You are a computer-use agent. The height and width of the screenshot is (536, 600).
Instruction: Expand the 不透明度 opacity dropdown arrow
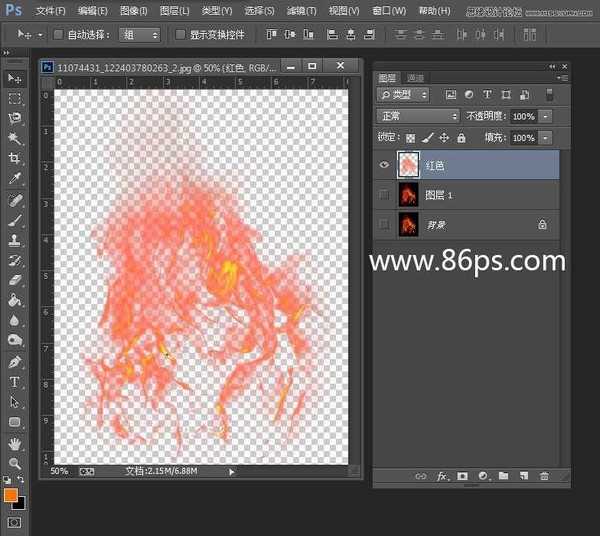click(545, 116)
